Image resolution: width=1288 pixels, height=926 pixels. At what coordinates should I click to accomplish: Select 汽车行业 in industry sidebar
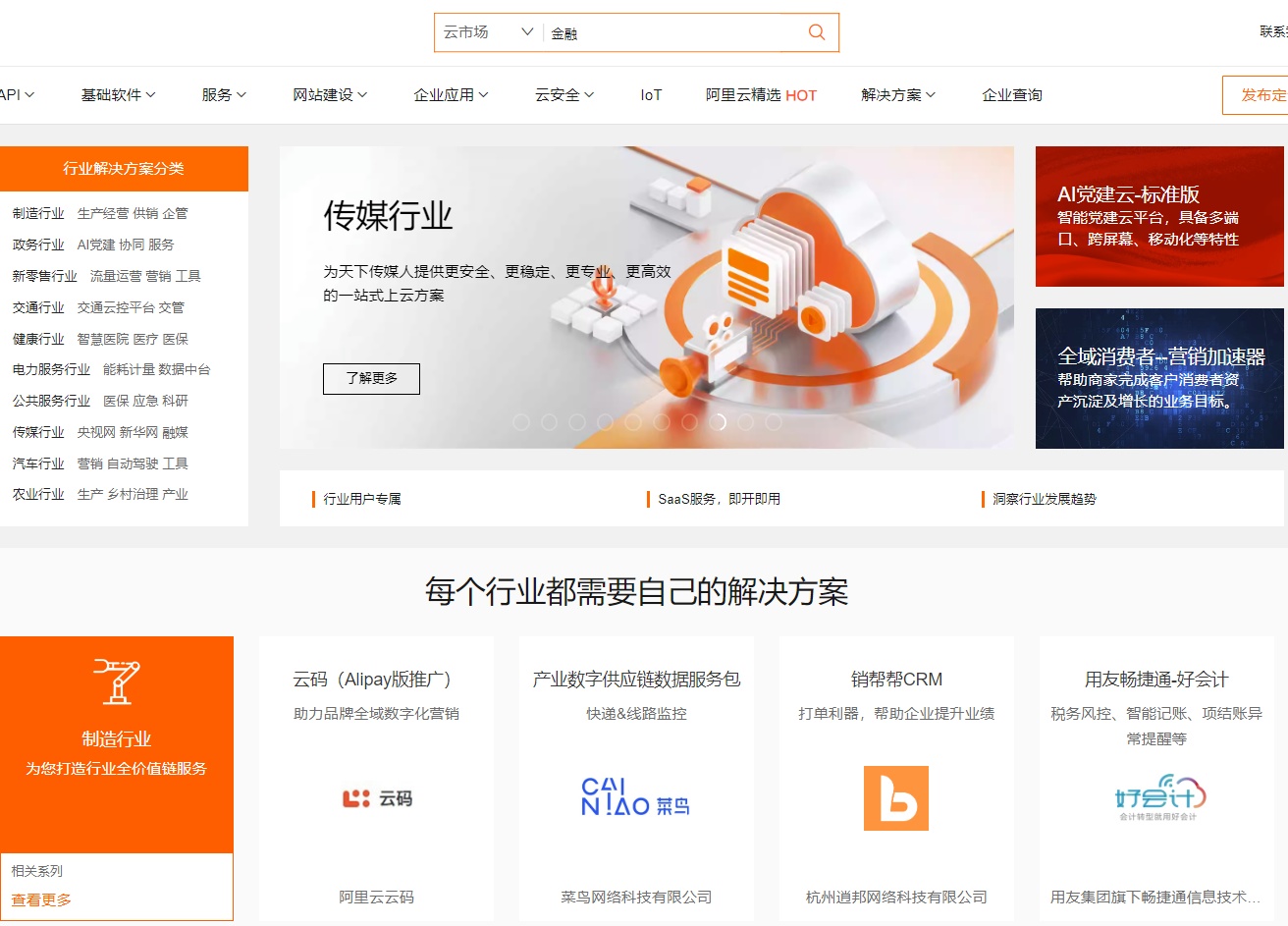click(38, 463)
